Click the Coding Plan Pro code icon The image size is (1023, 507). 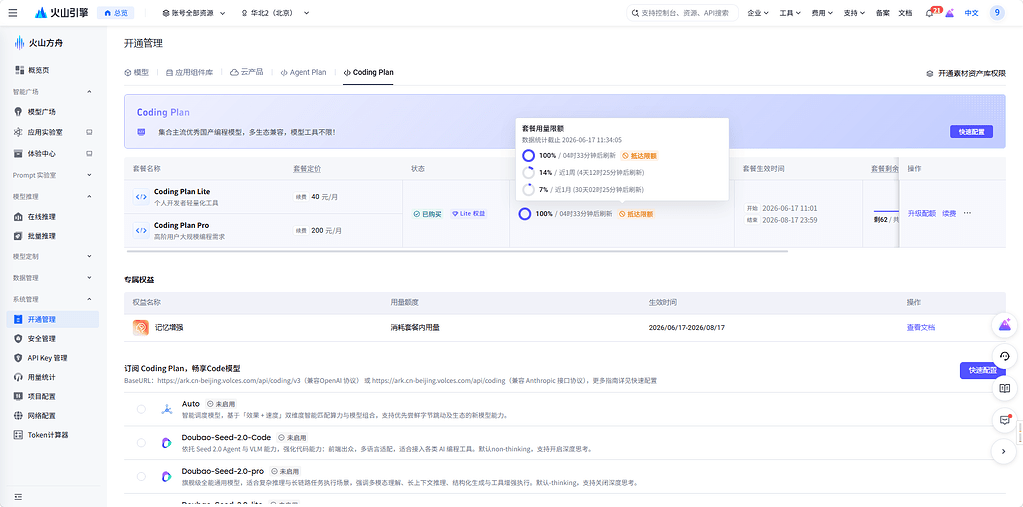[141, 230]
